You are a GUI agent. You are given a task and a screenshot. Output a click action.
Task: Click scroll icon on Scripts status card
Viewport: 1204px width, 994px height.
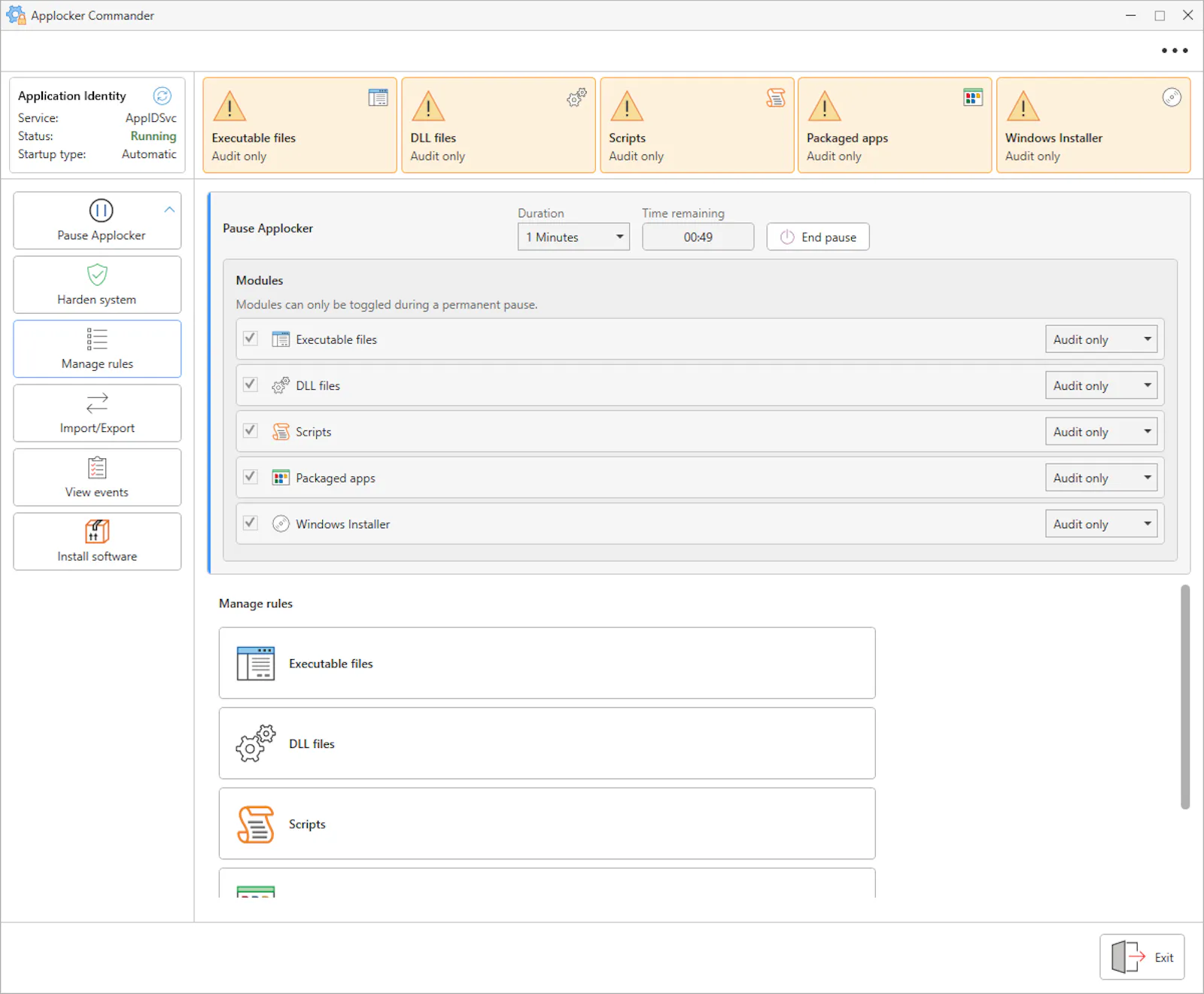pos(775,97)
